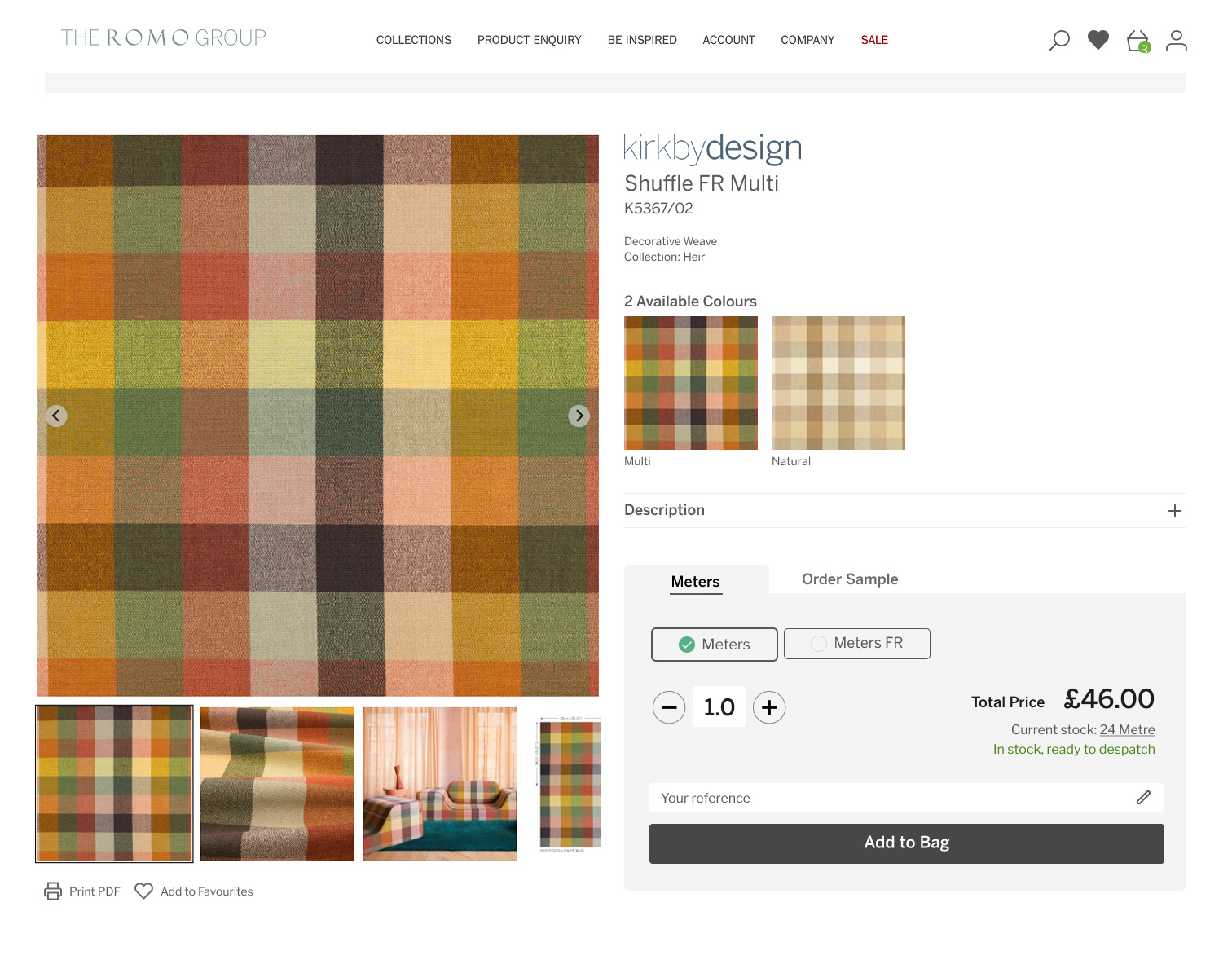Screen dimensions: 1232x964
Task: Click the '2 Available Colours' heading
Action: click(x=690, y=302)
